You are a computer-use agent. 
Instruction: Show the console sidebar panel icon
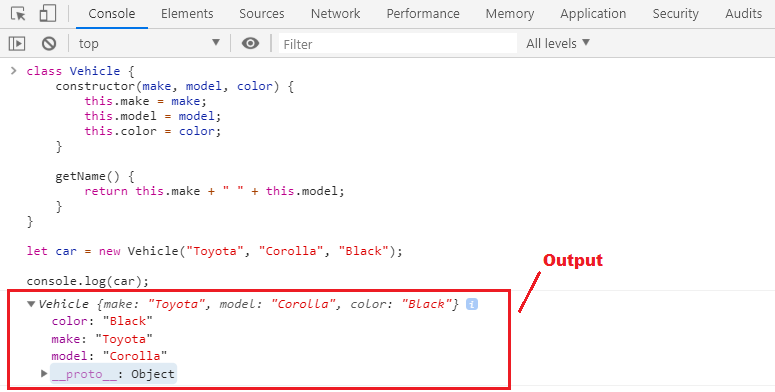pos(17,44)
